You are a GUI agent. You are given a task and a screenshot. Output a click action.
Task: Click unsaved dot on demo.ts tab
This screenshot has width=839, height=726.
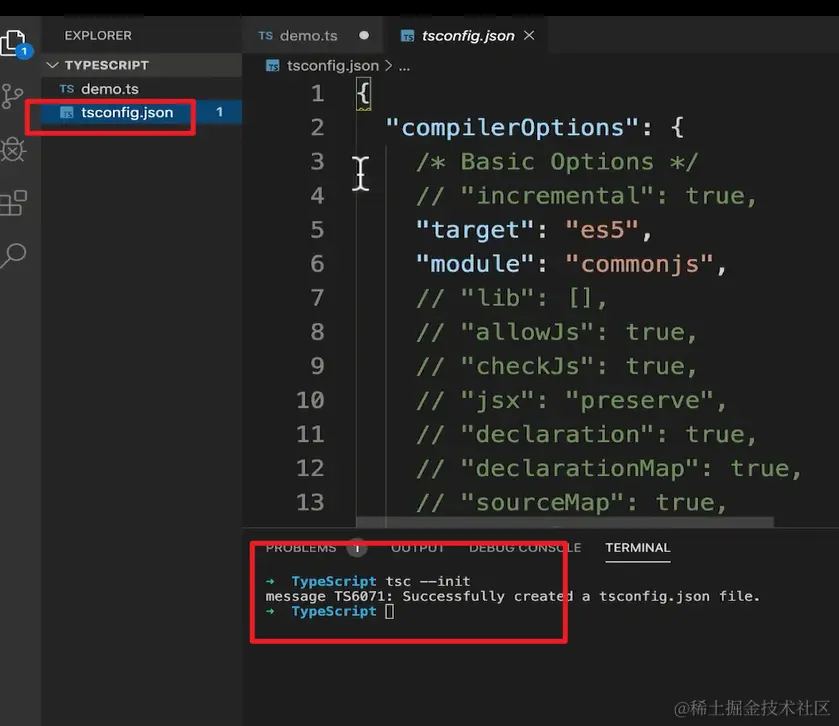[364, 35]
